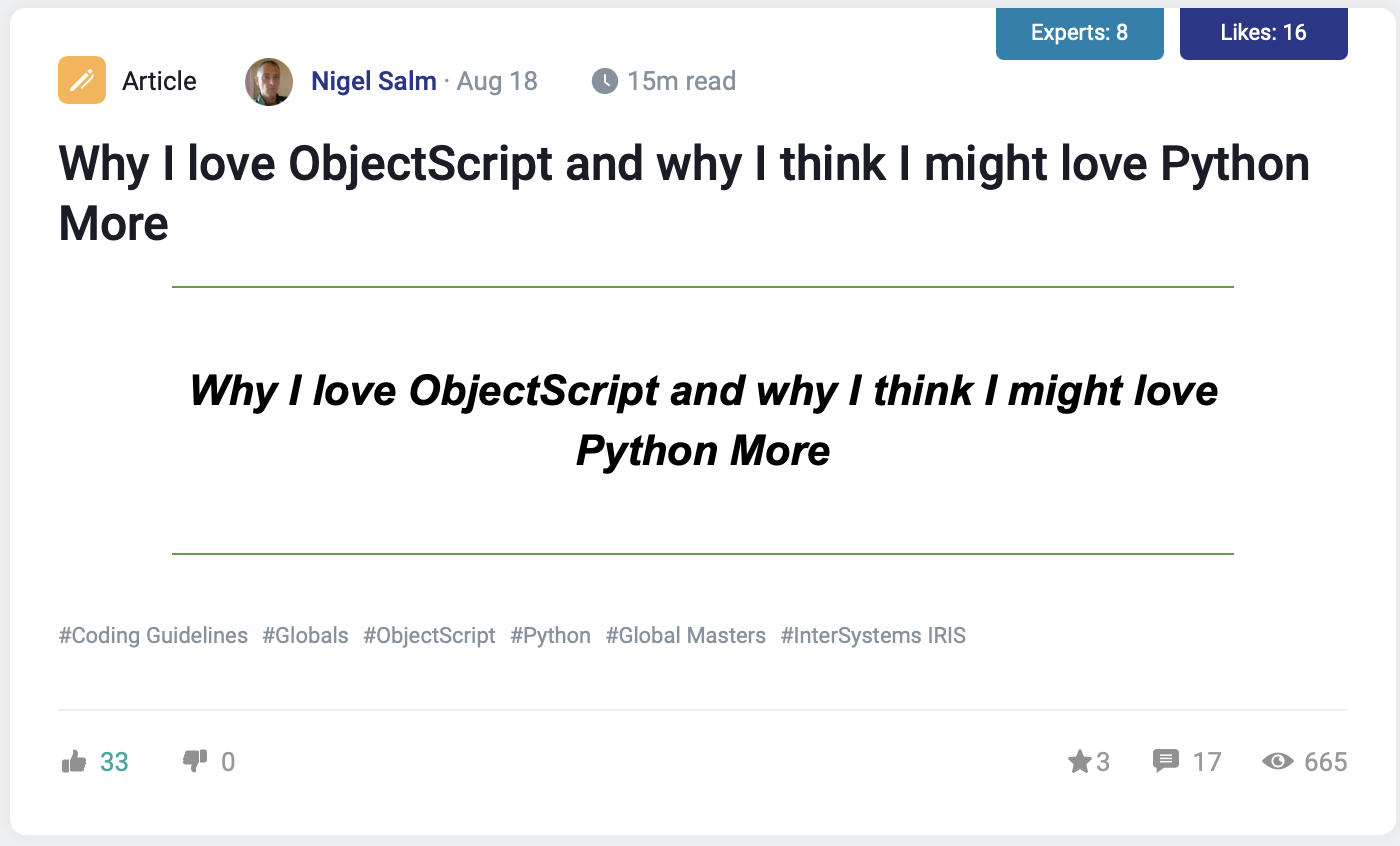The height and width of the screenshot is (846, 1400).
Task: Select the #Globals tag
Action: coord(305,635)
